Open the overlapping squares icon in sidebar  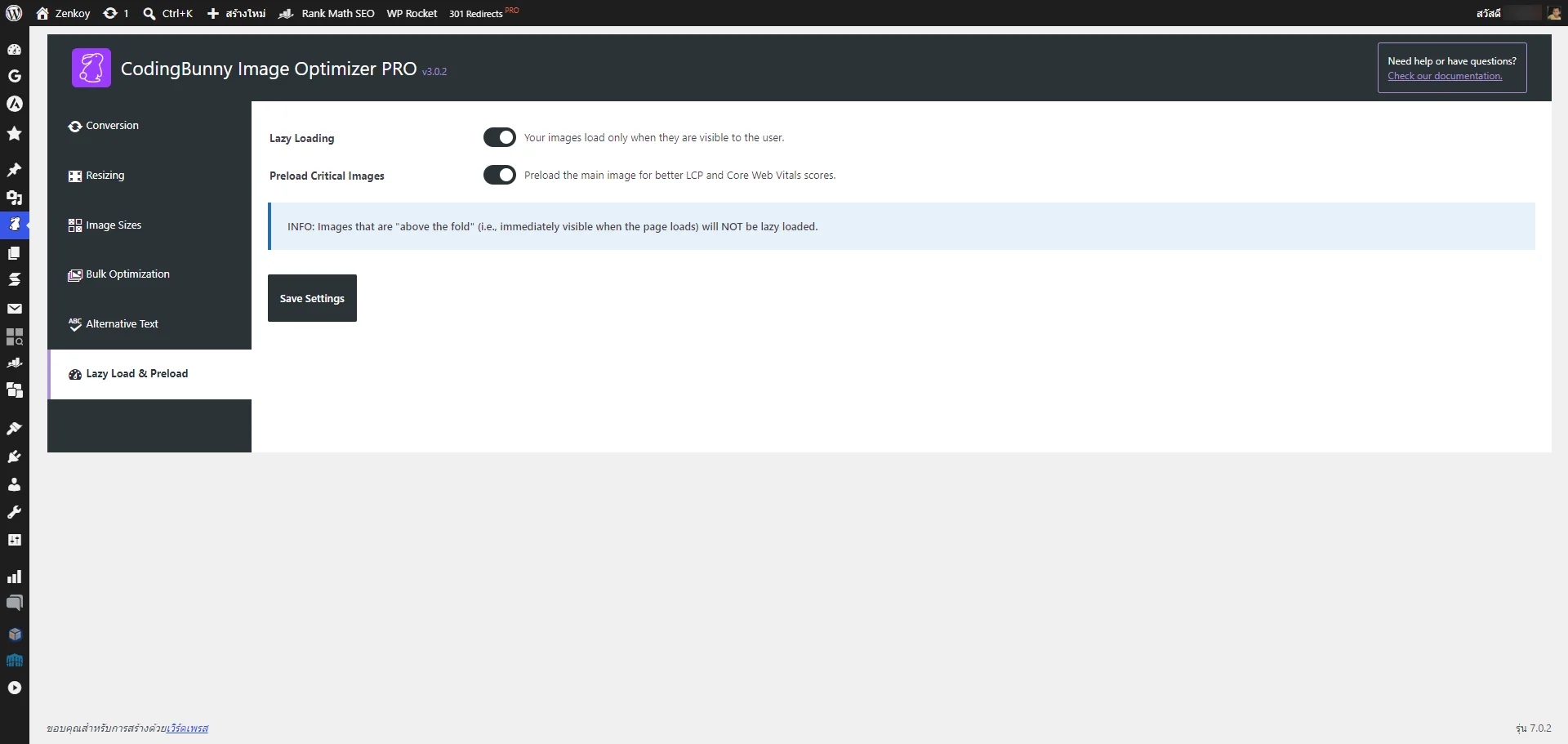[14, 390]
